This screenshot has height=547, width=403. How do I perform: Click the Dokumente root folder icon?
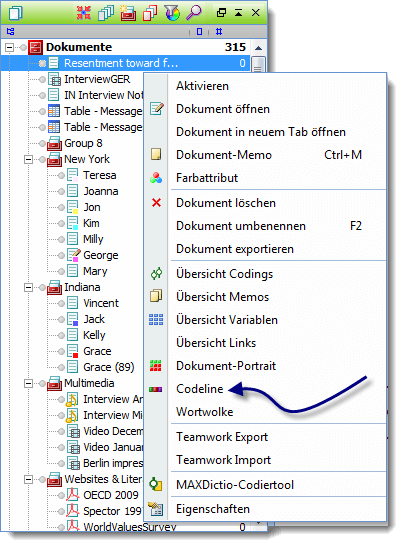tap(35, 47)
